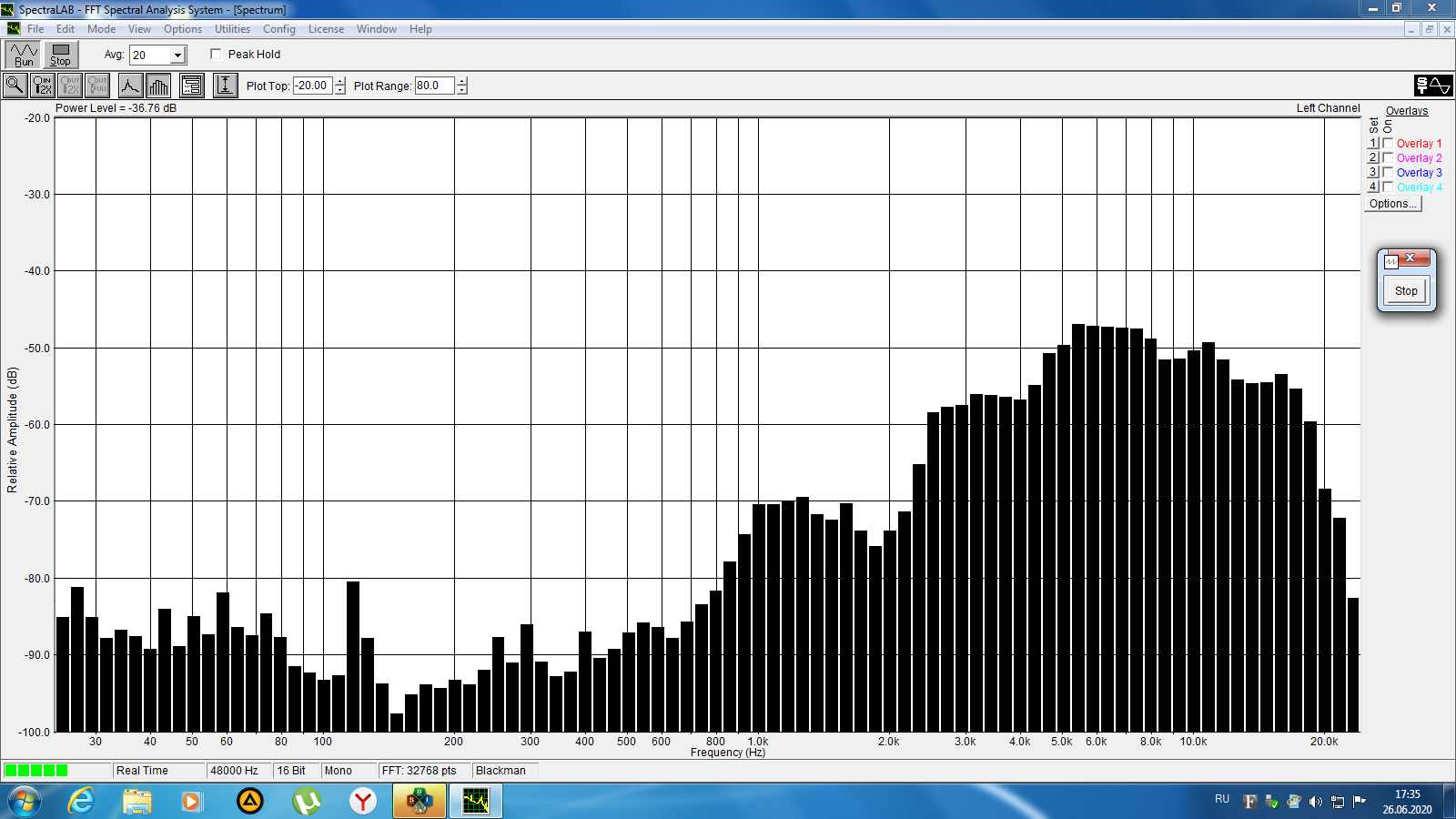
Task: Click the signal generator icon
Action: [x=1433, y=86]
